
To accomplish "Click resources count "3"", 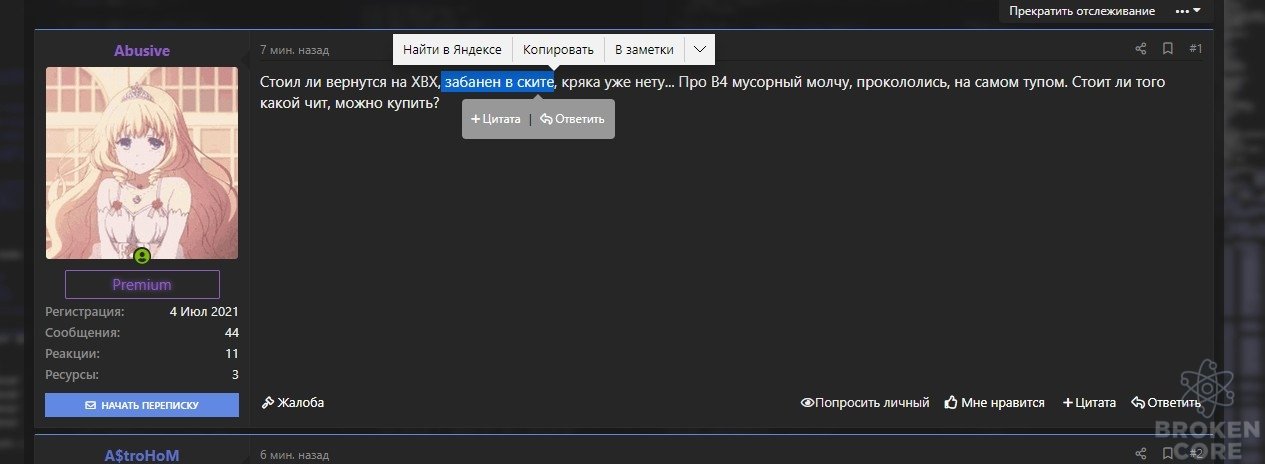I will click(235, 374).
